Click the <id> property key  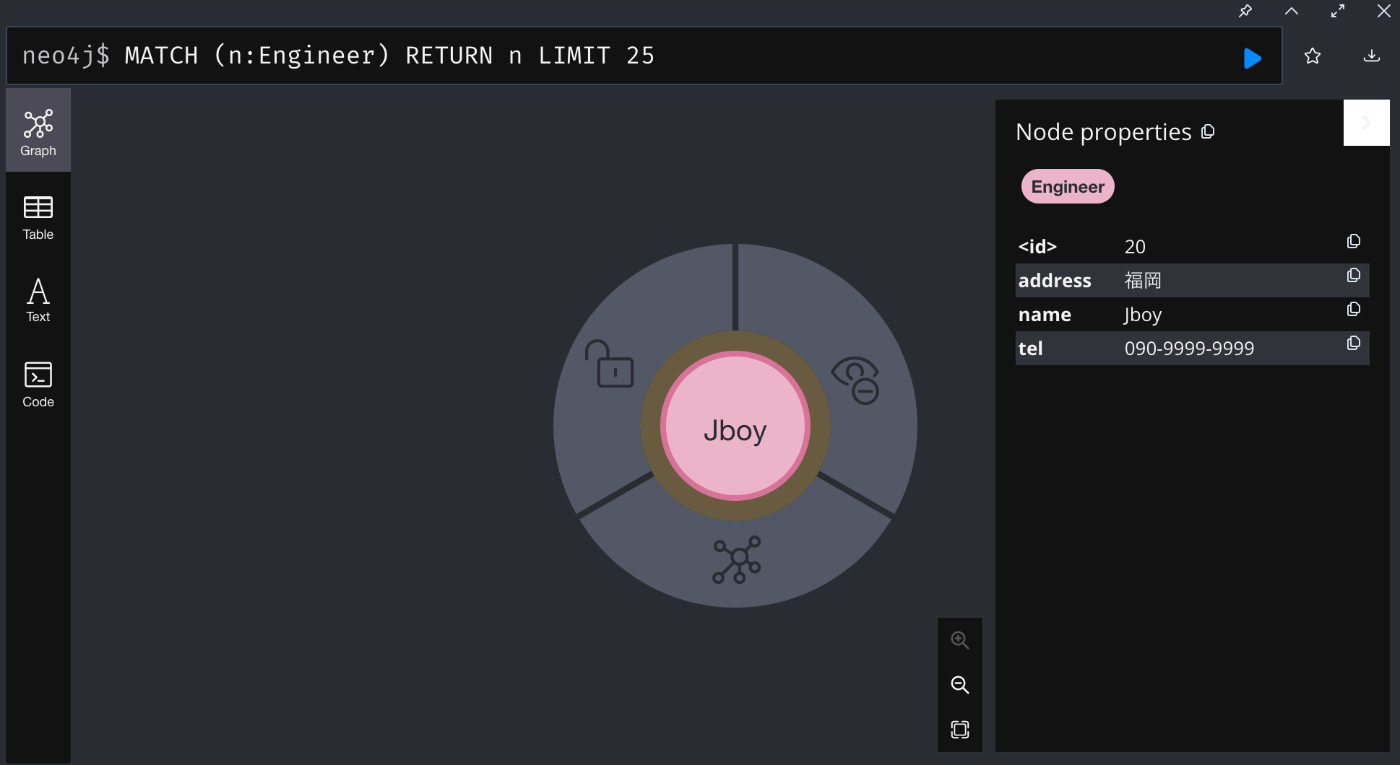1037,246
